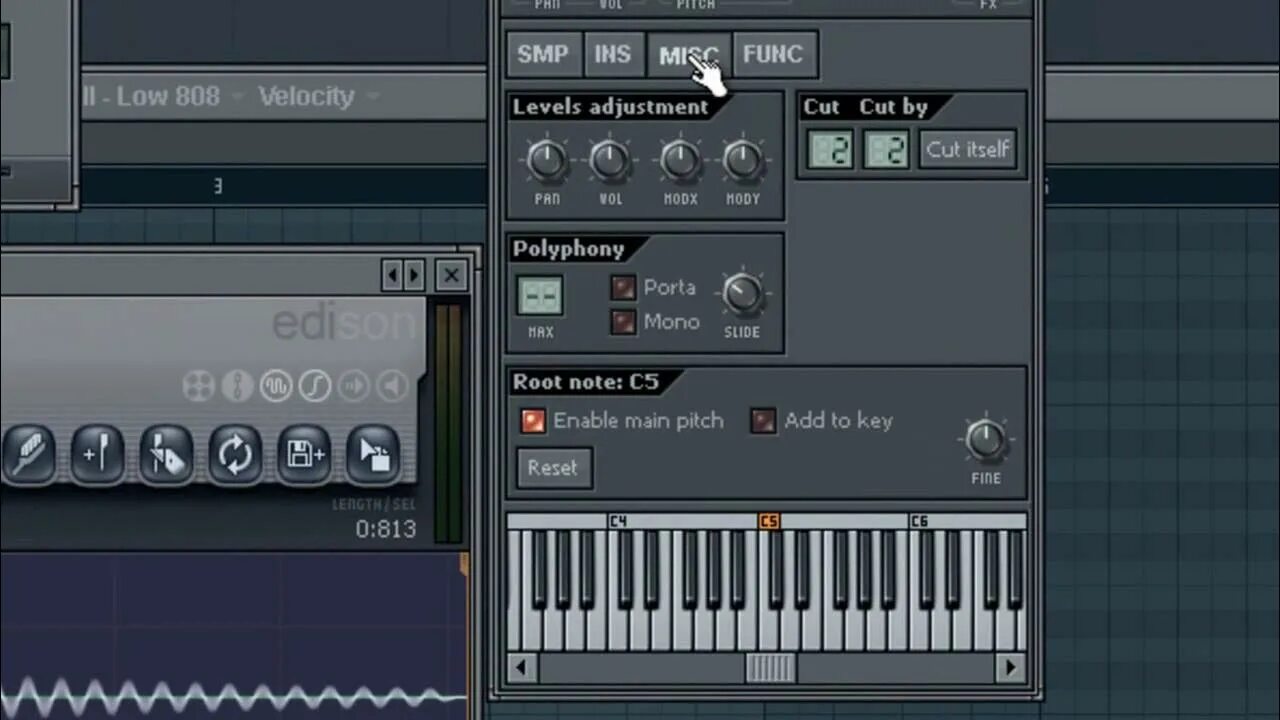Viewport: 1280px width, 720px height.
Task: Click the Reset root note button
Action: (x=553, y=468)
